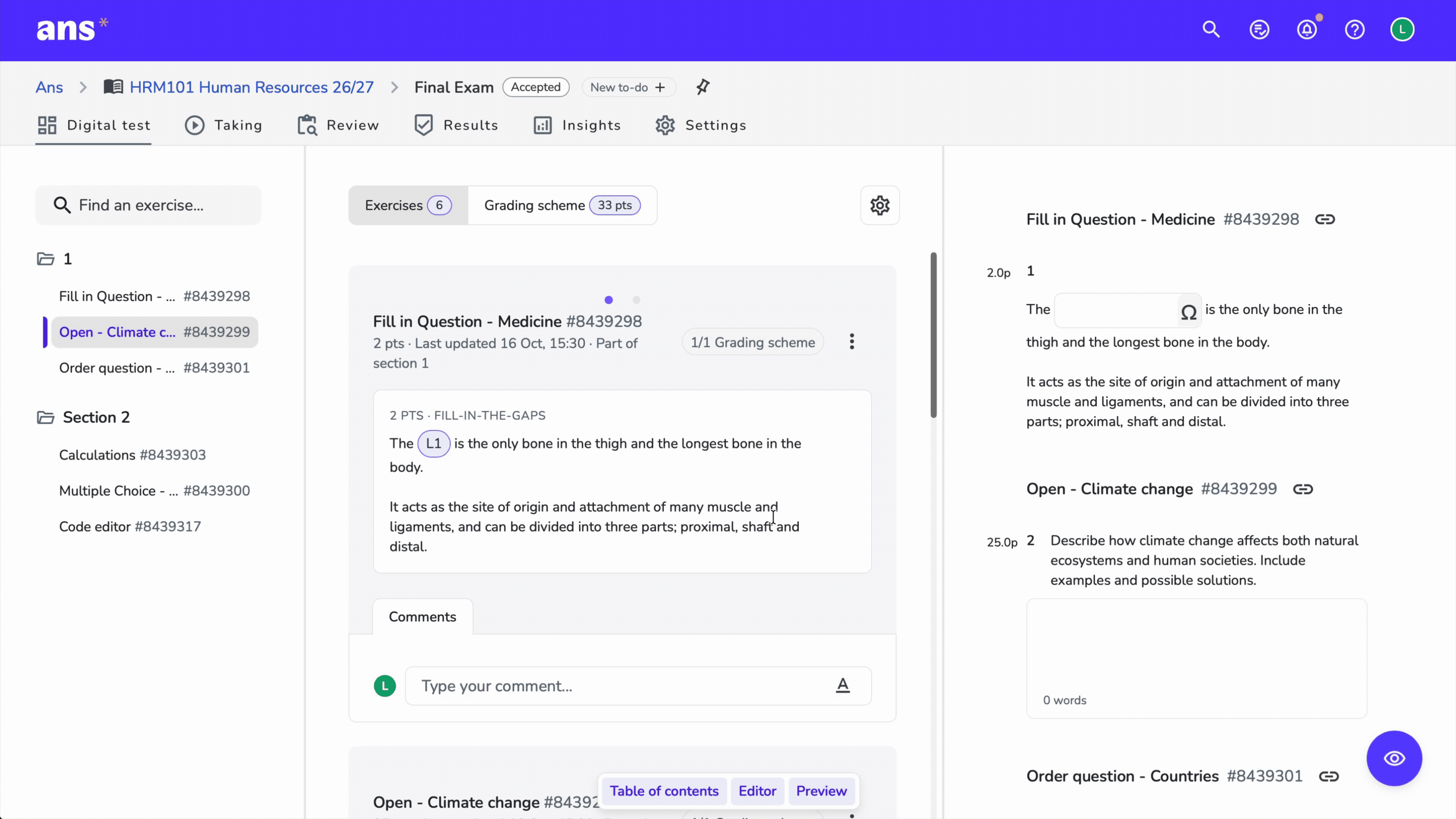Open the Comments tab
The image size is (1456, 819).
[423, 617]
